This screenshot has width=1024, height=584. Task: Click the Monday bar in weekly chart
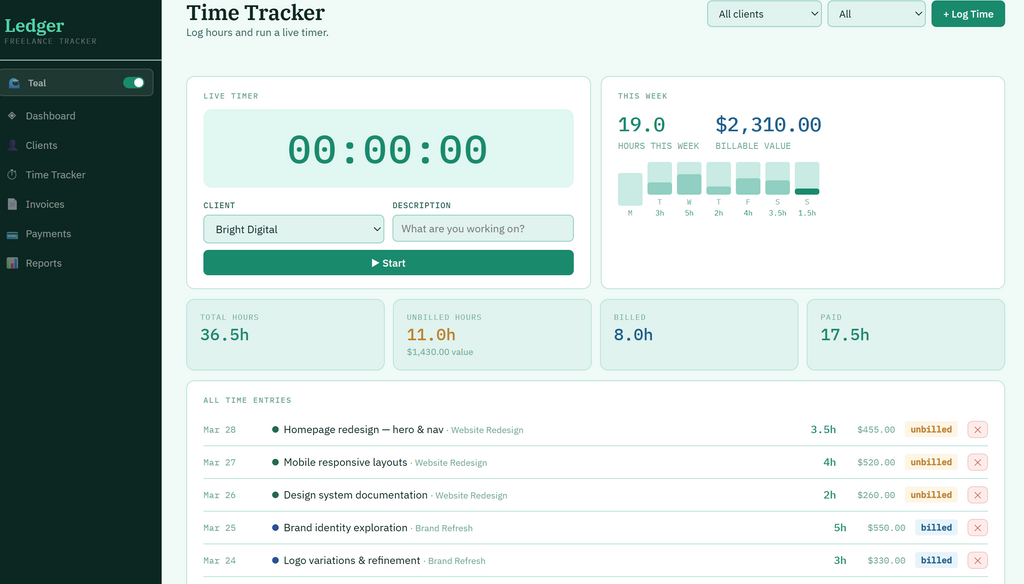tap(630, 189)
